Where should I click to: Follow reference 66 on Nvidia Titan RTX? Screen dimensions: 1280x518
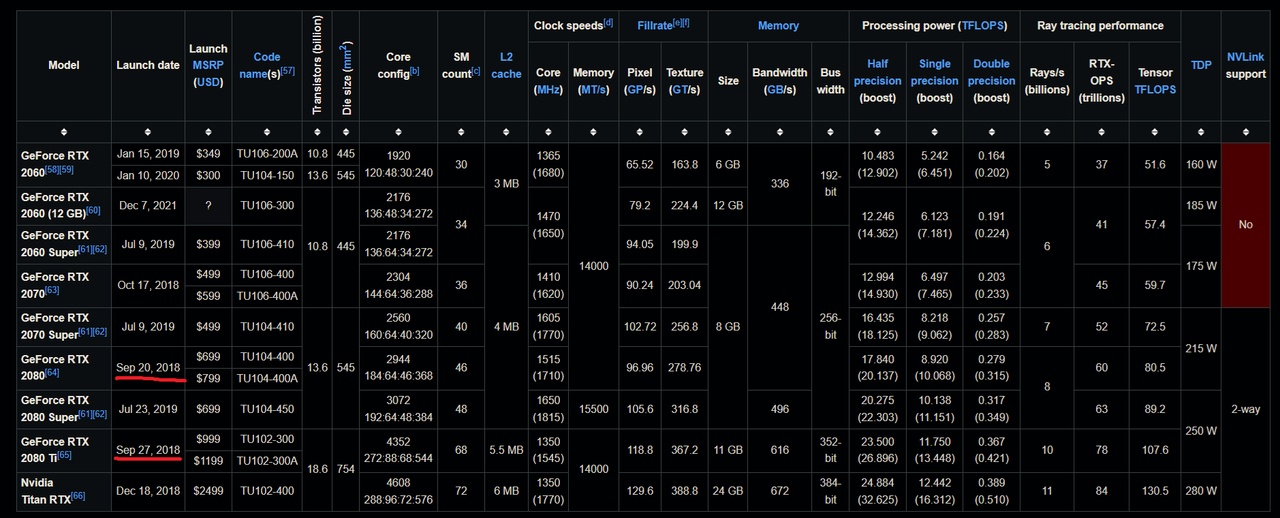tap(77, 496)
